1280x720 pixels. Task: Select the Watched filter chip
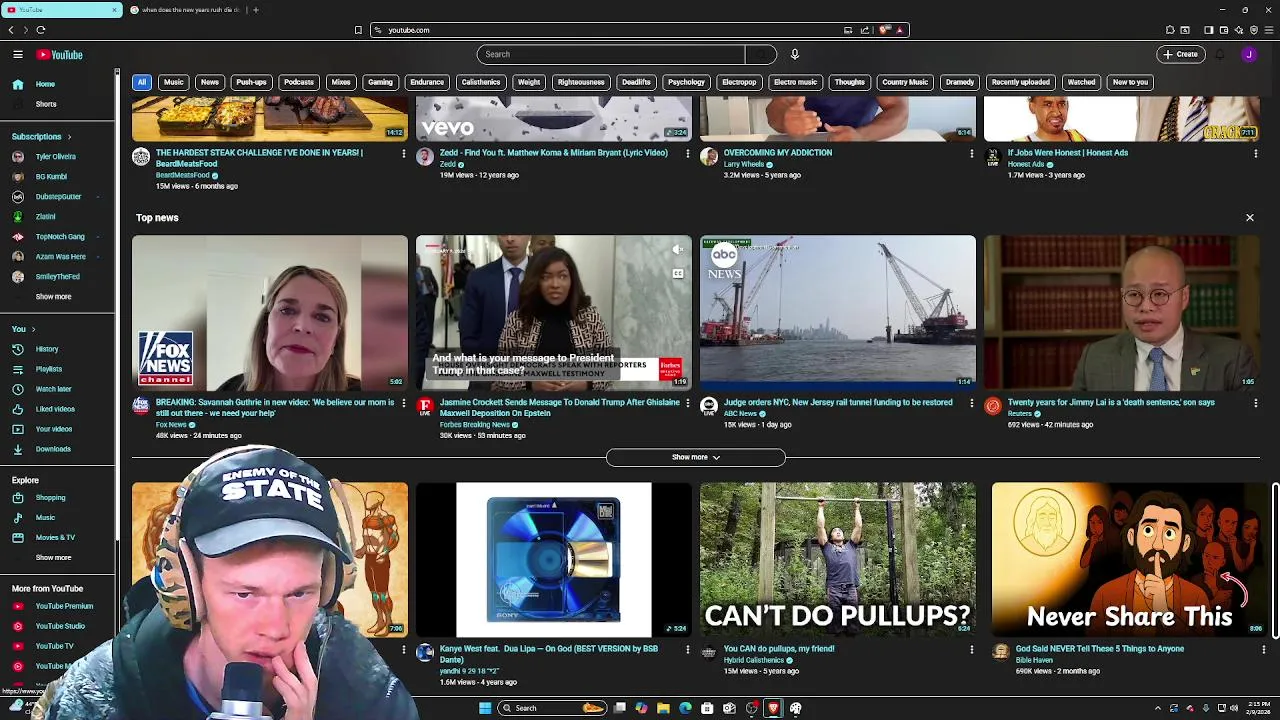[1081, 82]
